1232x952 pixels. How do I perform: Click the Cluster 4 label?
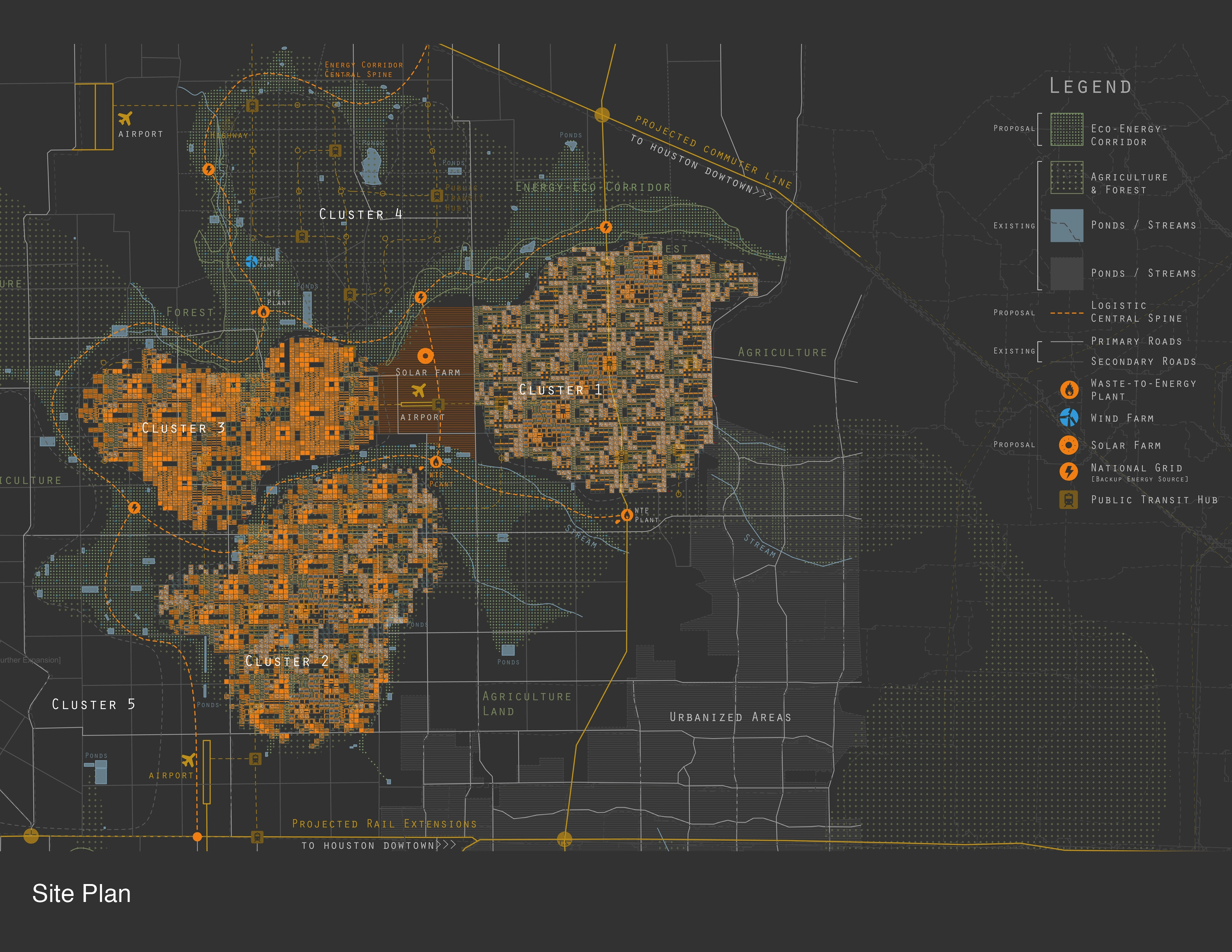(361, 214)
